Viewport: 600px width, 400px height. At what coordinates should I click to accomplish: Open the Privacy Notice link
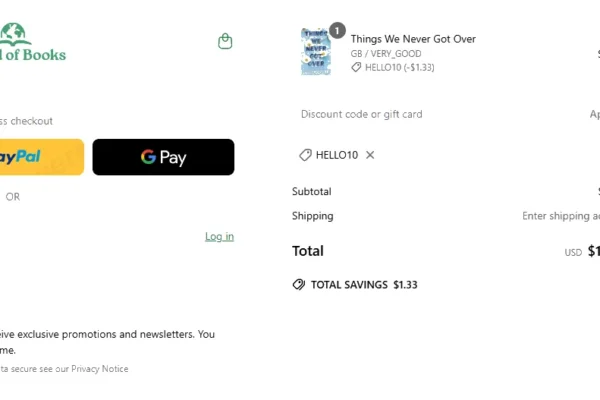point(98,369)
